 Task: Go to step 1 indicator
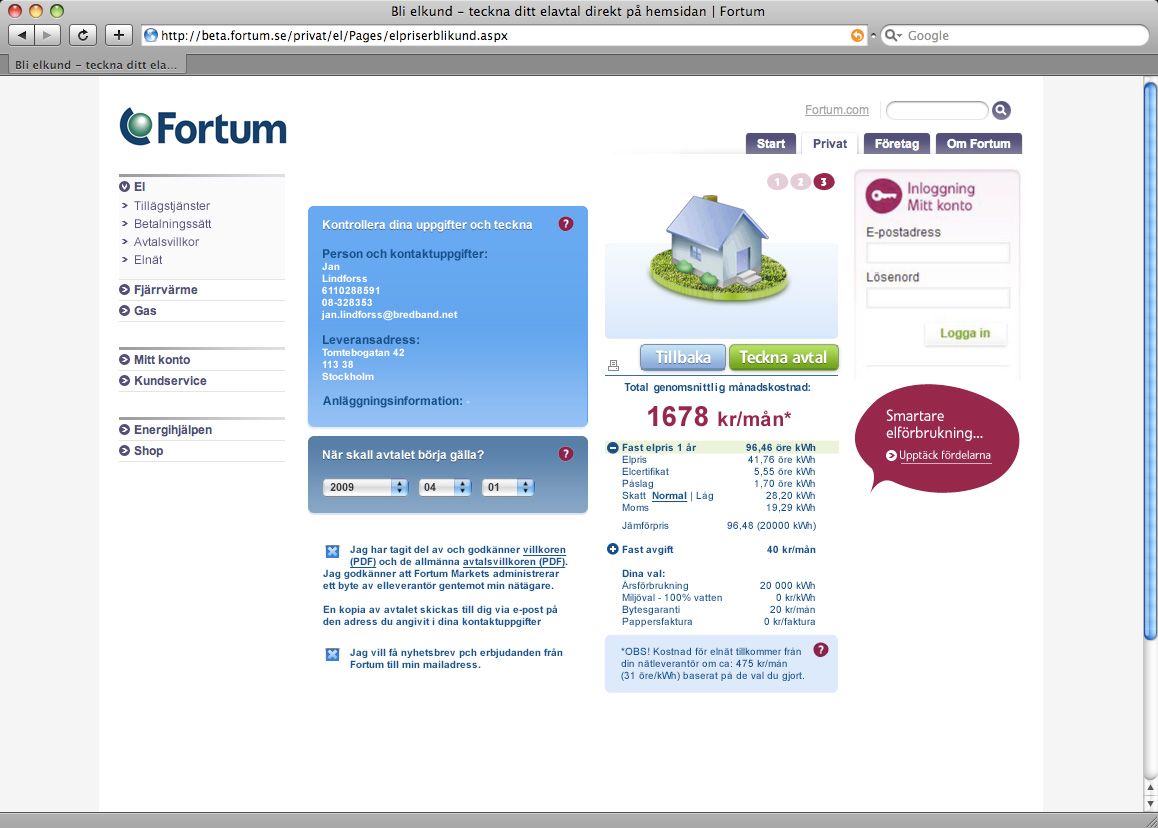tap(777, 182)
